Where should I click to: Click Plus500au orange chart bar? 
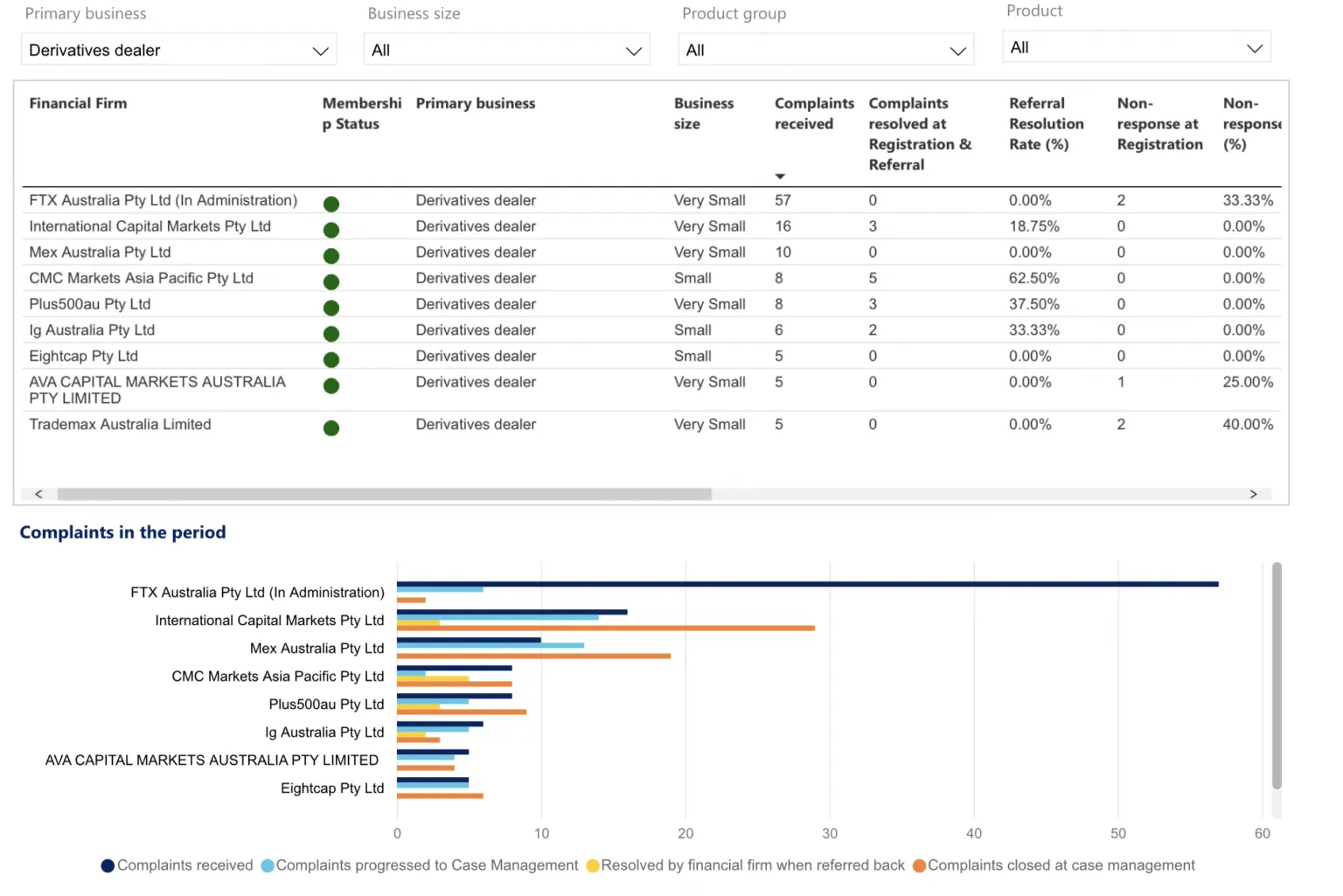click(x=462, y=712)
